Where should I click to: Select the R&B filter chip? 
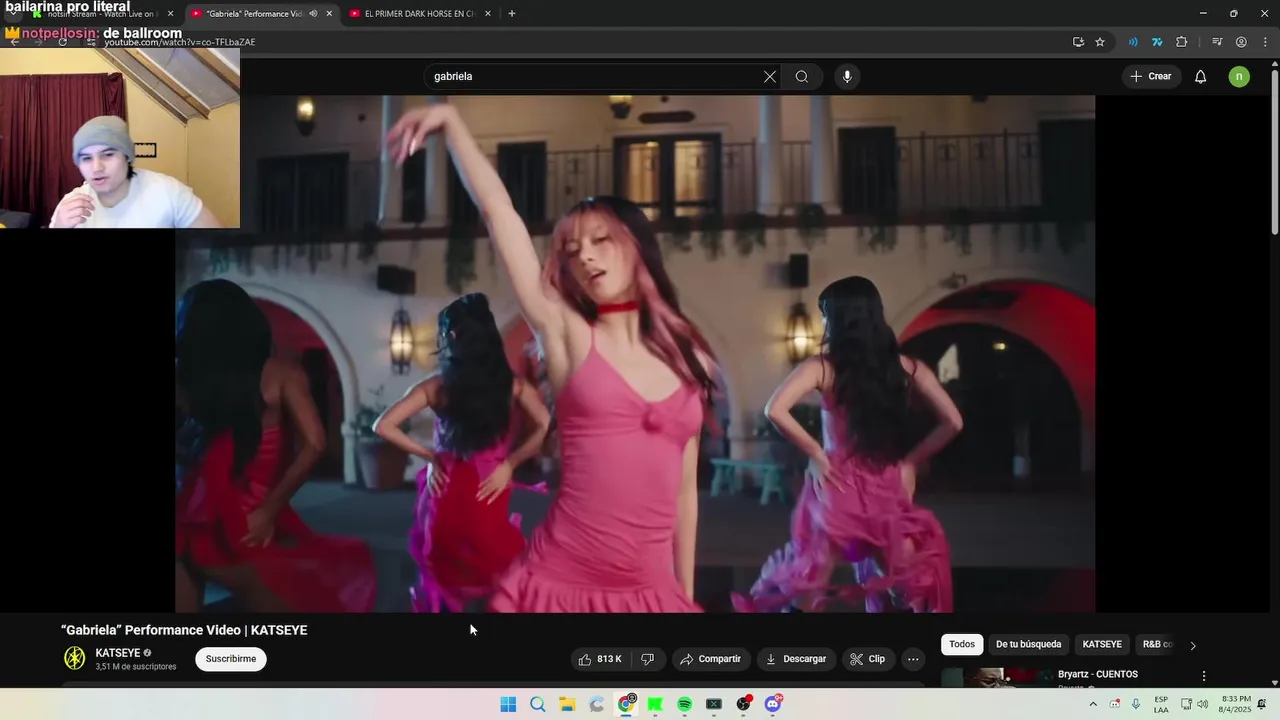click(x=1157, y=645)
